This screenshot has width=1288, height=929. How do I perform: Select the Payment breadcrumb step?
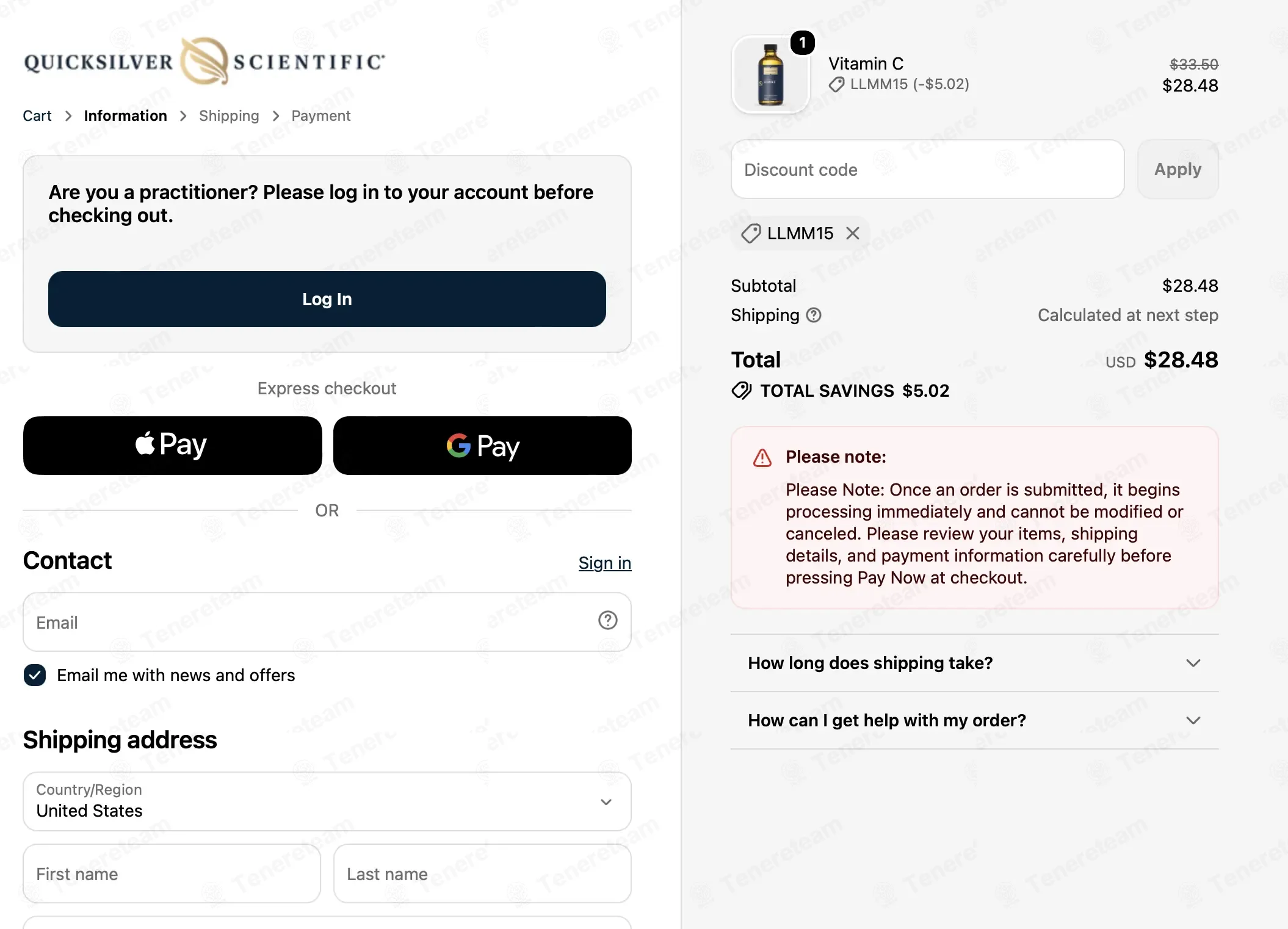[x=321, y=116]
